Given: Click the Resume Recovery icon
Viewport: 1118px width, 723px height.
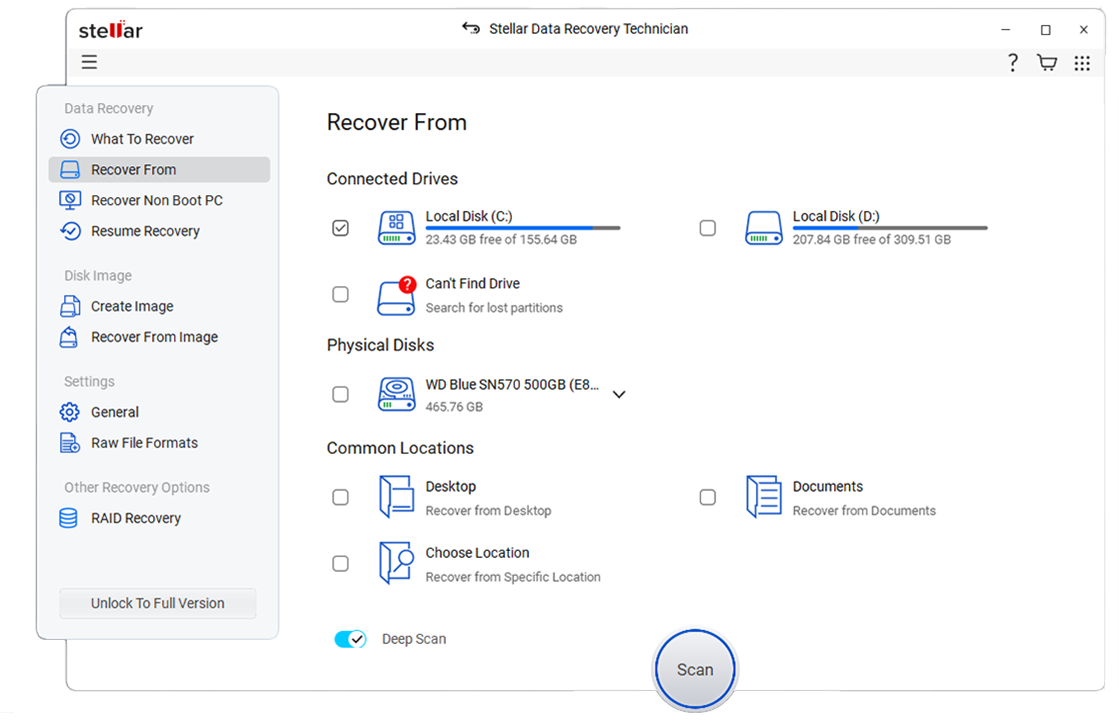Looking at the screenshot, I should 70,231.
